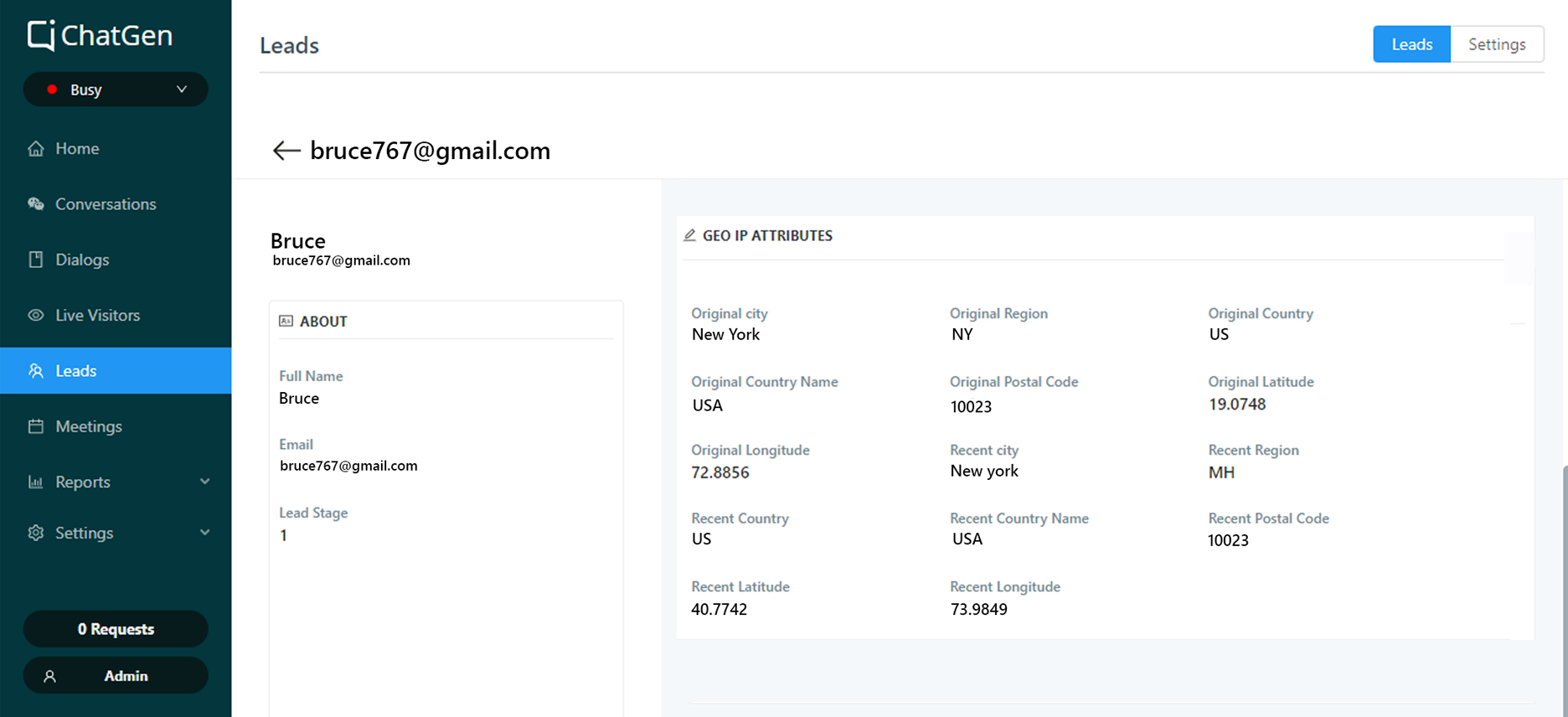The height and width of the screenshot is (717, 1568).
Task: Select the Leads tab at top right
Action: tap(1411, 44)
